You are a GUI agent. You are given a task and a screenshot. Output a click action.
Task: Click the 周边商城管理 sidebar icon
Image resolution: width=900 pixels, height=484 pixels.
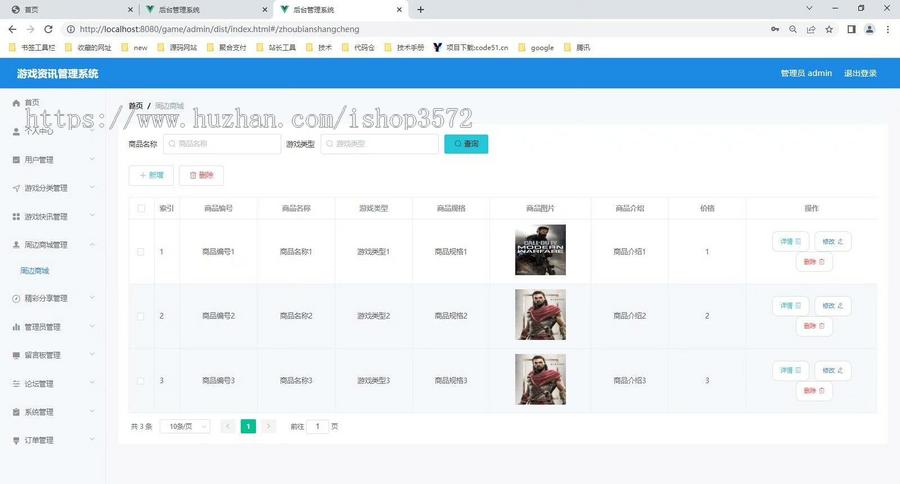click(16, 245)
